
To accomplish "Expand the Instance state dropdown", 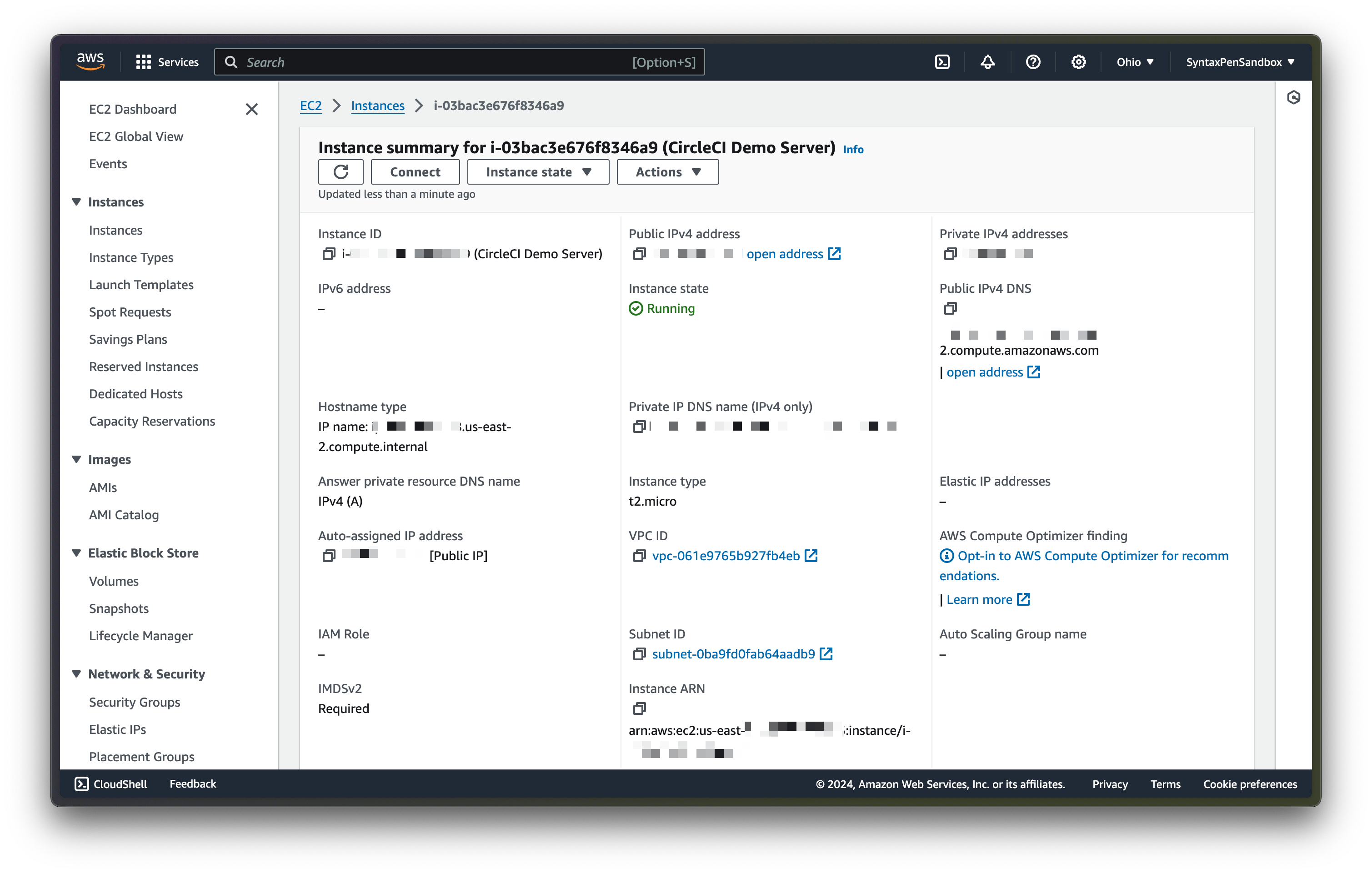I will [x=537, y=171].
